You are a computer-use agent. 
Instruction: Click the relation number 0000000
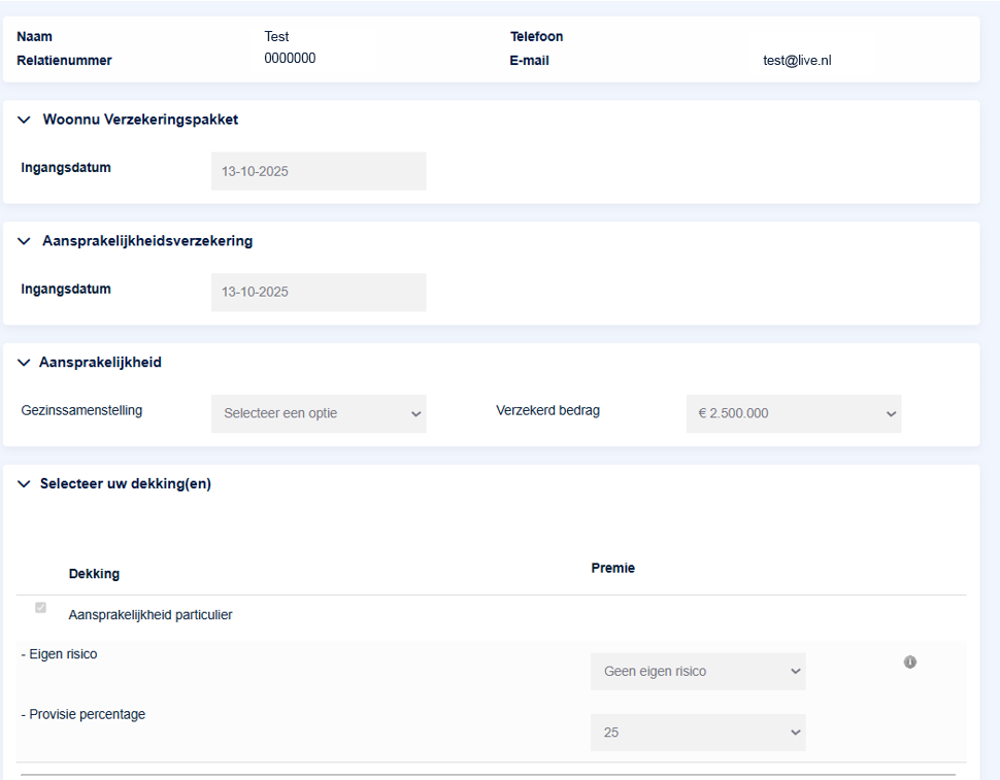290,59
